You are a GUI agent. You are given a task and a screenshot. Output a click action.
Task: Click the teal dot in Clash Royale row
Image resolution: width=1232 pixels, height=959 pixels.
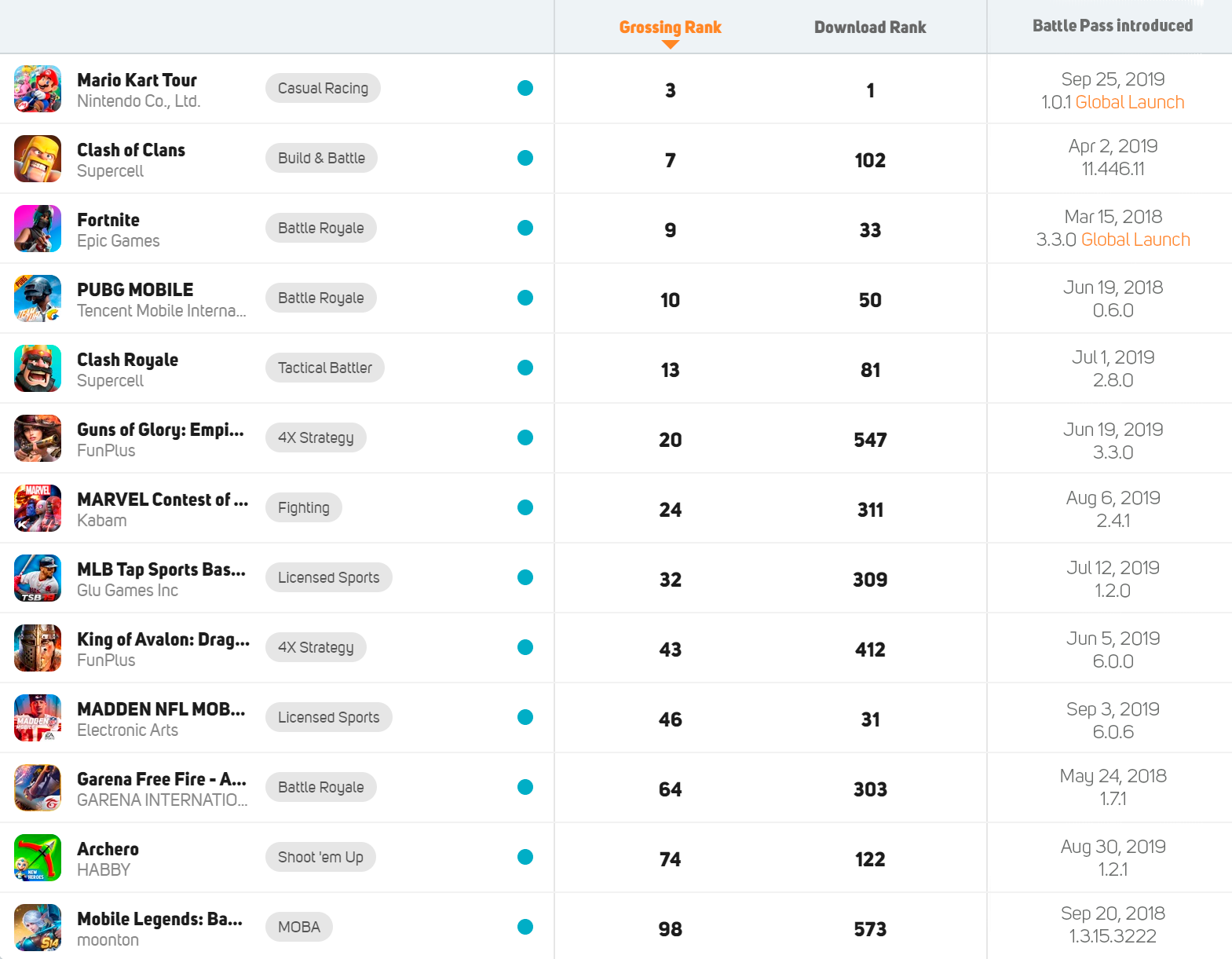pyautogui.click(x=525, y=368)
